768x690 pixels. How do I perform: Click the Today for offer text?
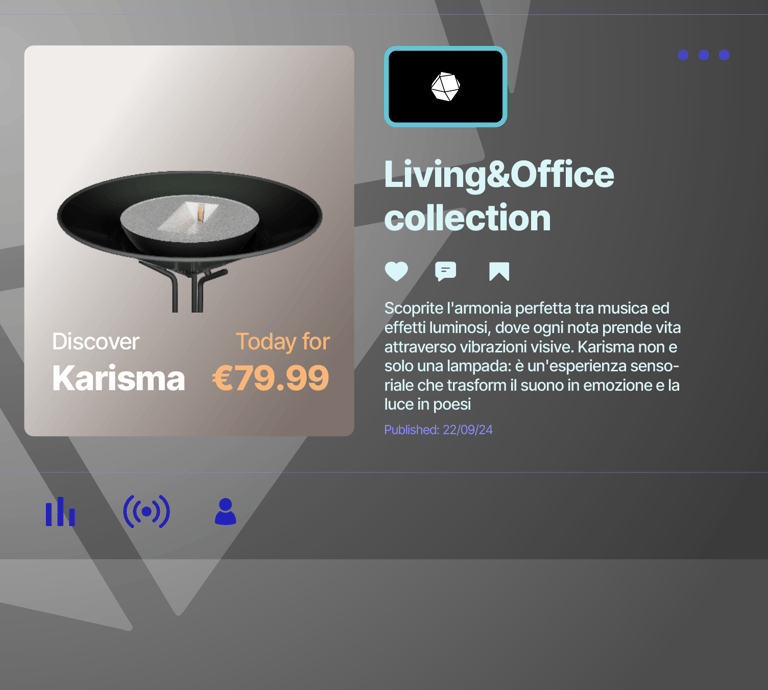point(283,342)
